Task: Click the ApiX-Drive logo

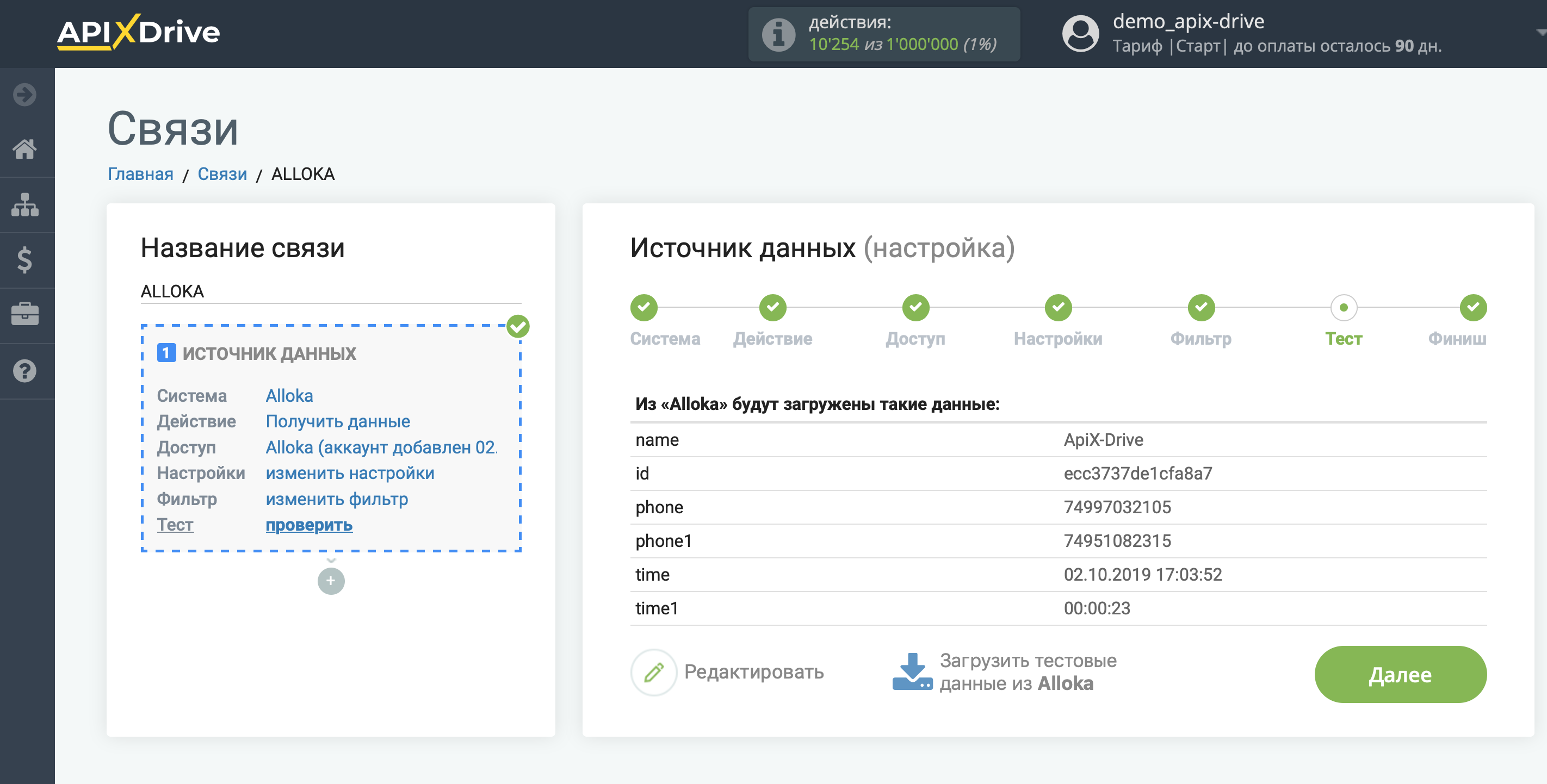Action: [138, 32]
